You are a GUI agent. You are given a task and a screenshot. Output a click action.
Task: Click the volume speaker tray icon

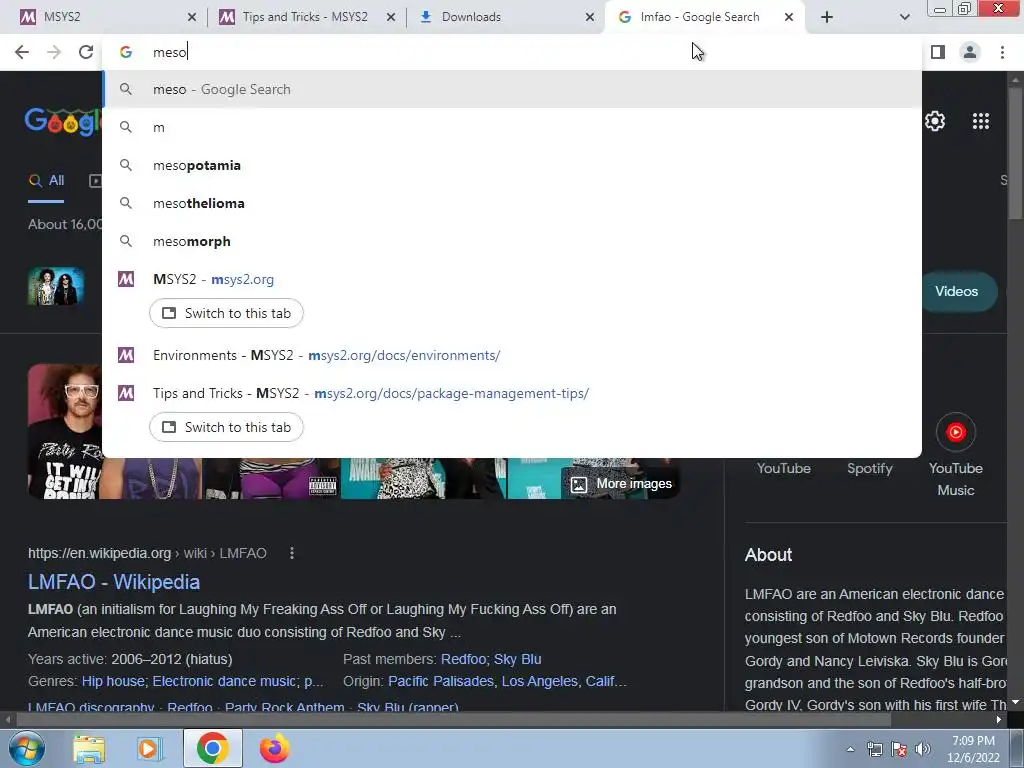(x=923, y=749)
